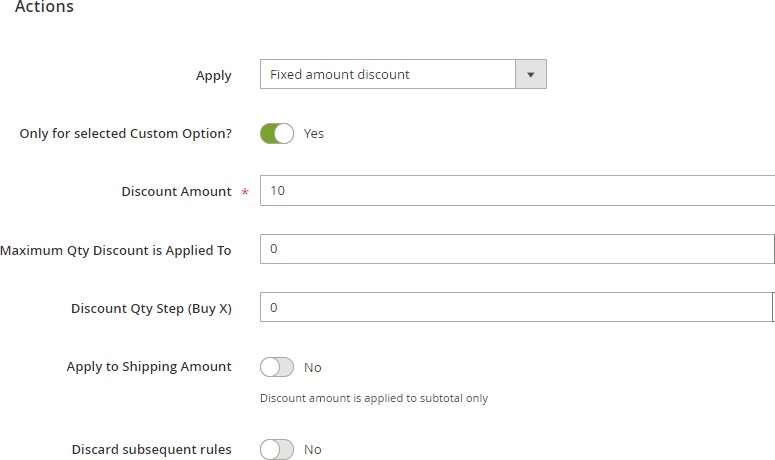Image resolution: width=775 pixels, height=460 pixels.
Task: Click the 'Apply to Shipping Amount' label
Action: tap(149, 367)
